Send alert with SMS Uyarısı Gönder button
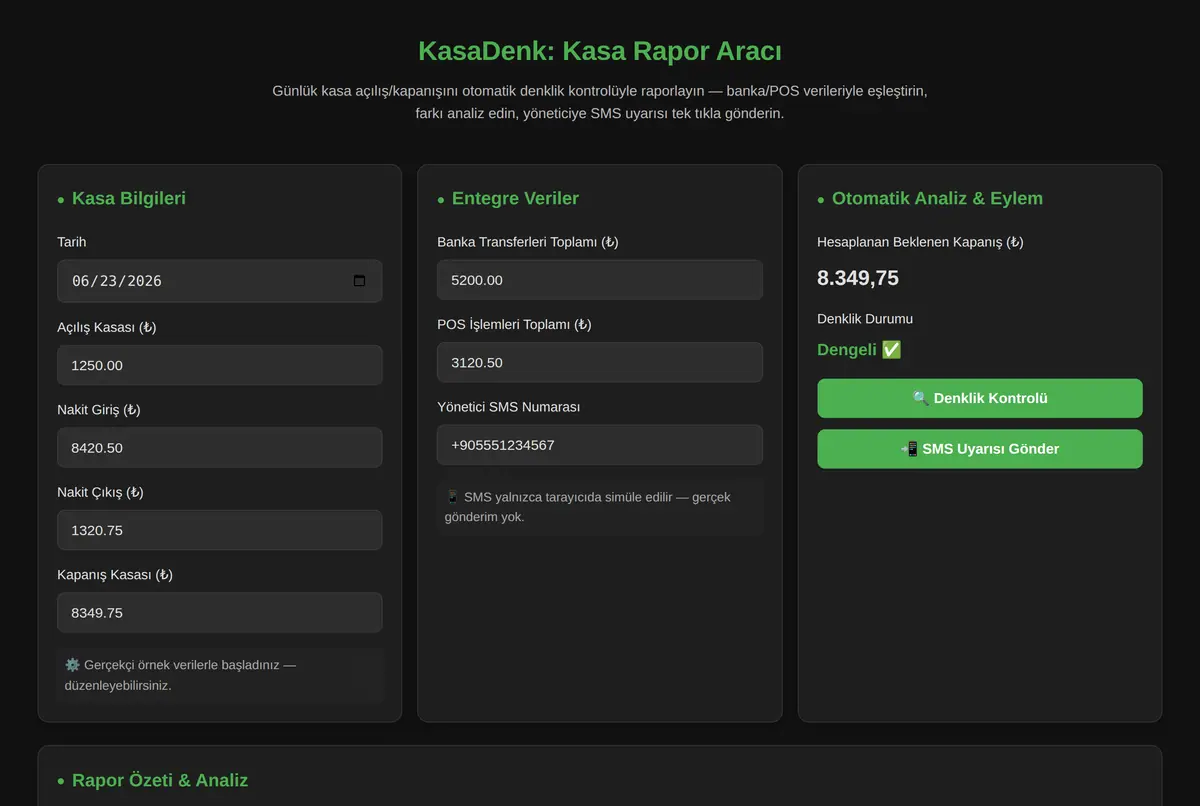This screenshot has height=806, width=1200. (980, 449)
